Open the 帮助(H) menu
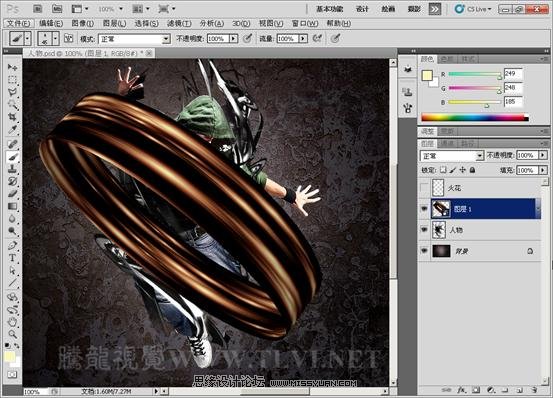Image resolution: width=553 pixels, height=398 pixels. coord(339,23)
